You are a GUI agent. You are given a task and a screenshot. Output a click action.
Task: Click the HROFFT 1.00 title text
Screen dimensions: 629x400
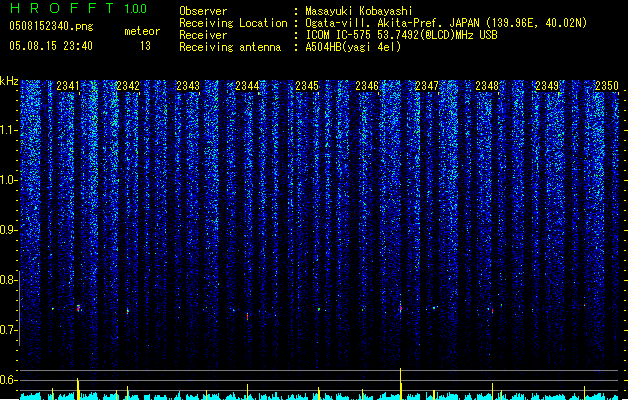(x=79, y=8)
